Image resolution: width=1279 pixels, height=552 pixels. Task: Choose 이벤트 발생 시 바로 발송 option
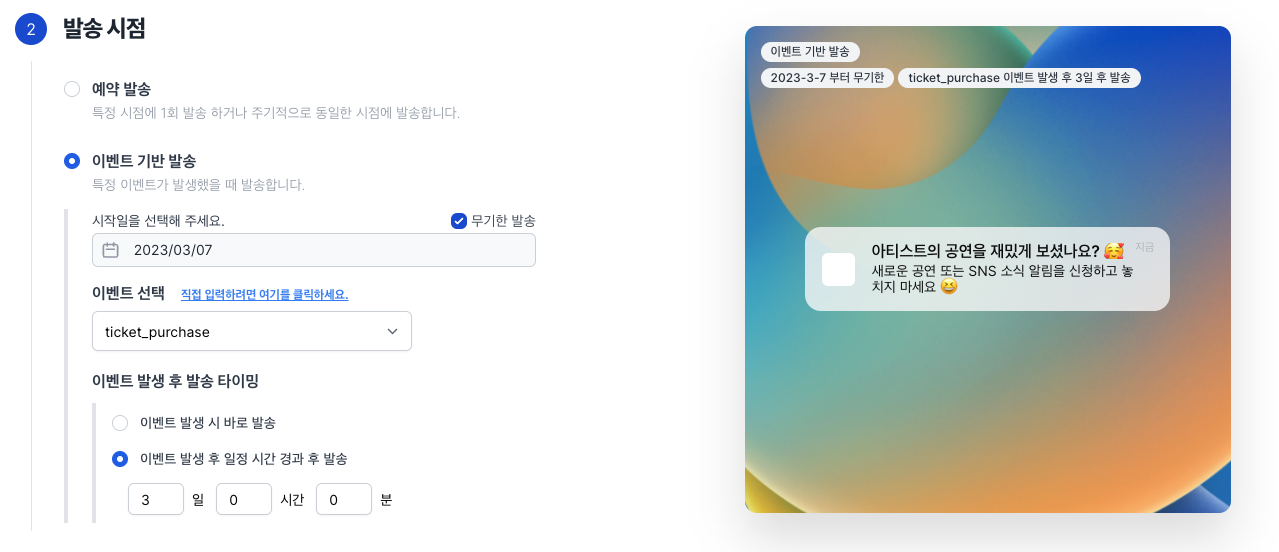pyautogui.click(x=120, y=423)
